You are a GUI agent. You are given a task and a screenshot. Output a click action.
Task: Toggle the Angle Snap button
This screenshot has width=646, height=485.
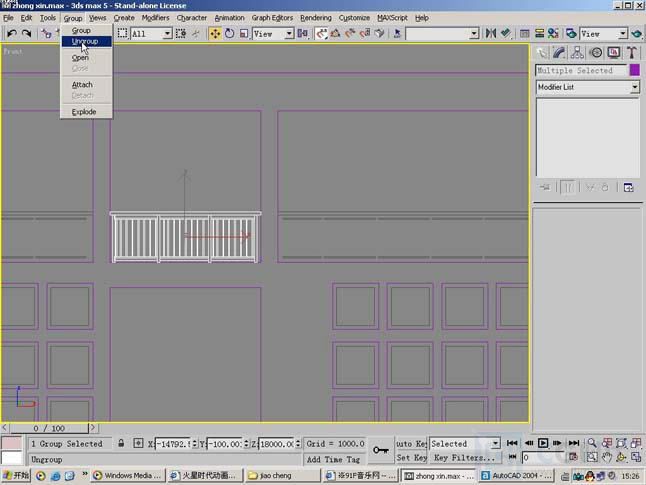click(x=336, y=33)
